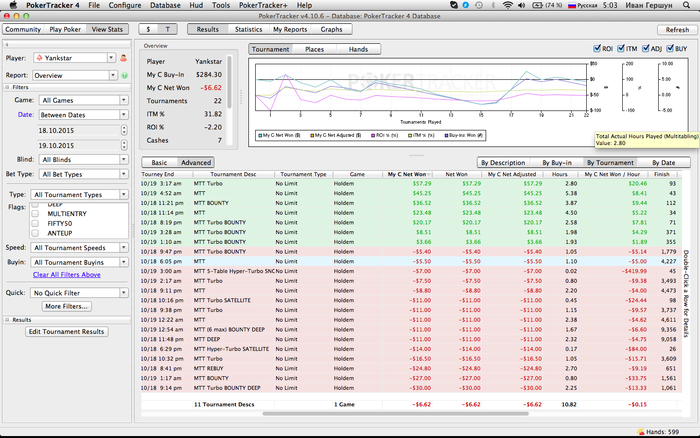Enable the MULTIENTRY flag checkbox
The height and width of the screenshot is (438, 700).
click(35, 213)
